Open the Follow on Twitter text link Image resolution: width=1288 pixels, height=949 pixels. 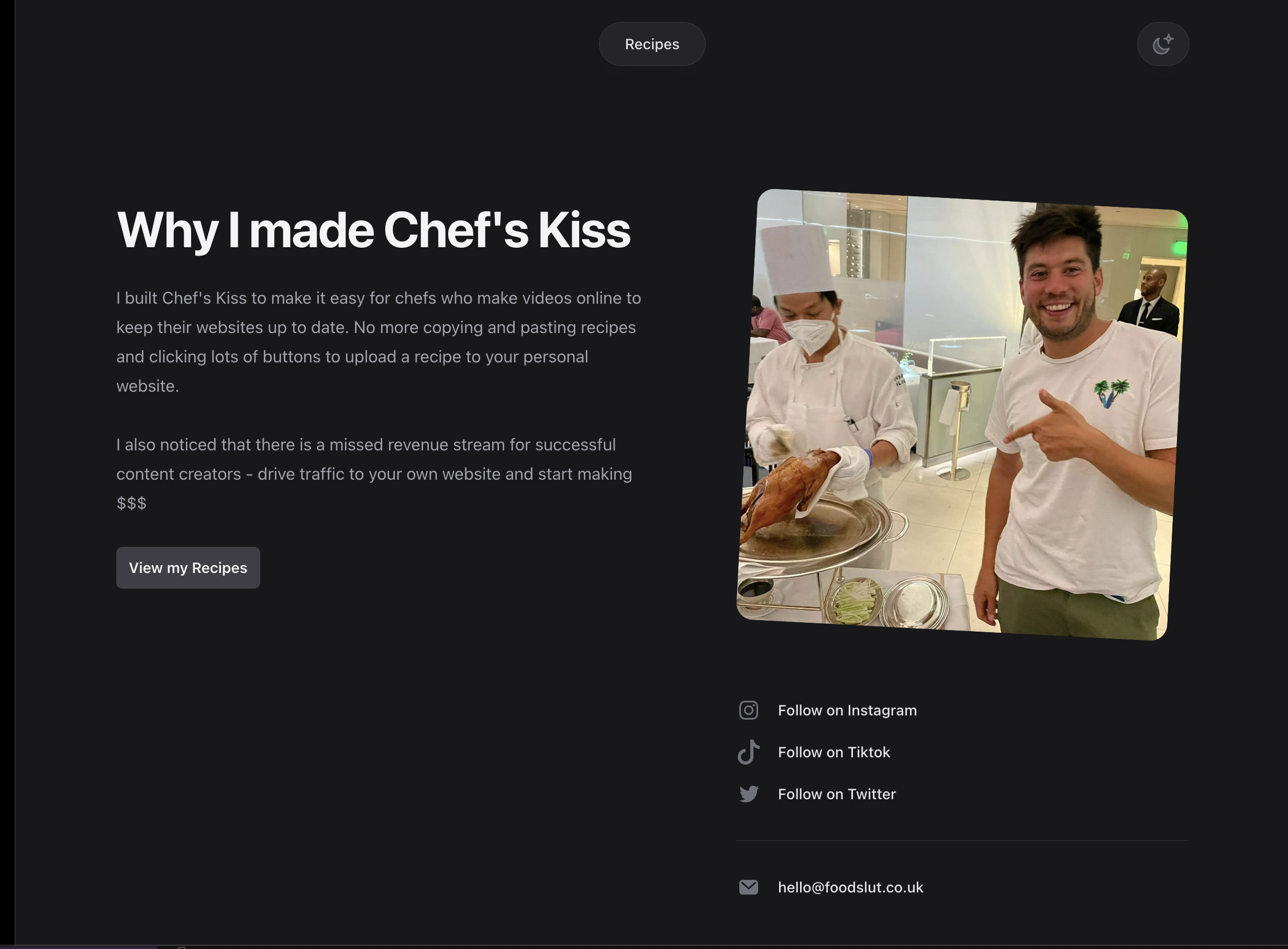[x=837, y=794]
